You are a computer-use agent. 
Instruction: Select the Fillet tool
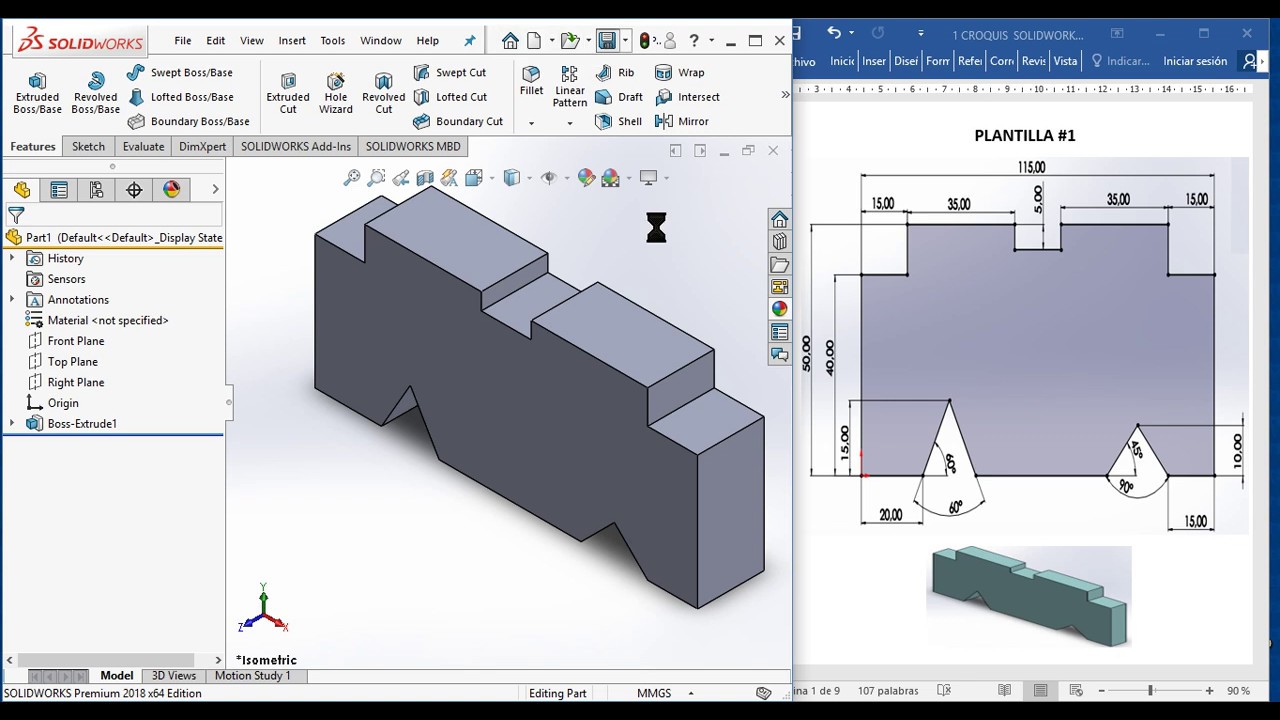tap(531, 81)
